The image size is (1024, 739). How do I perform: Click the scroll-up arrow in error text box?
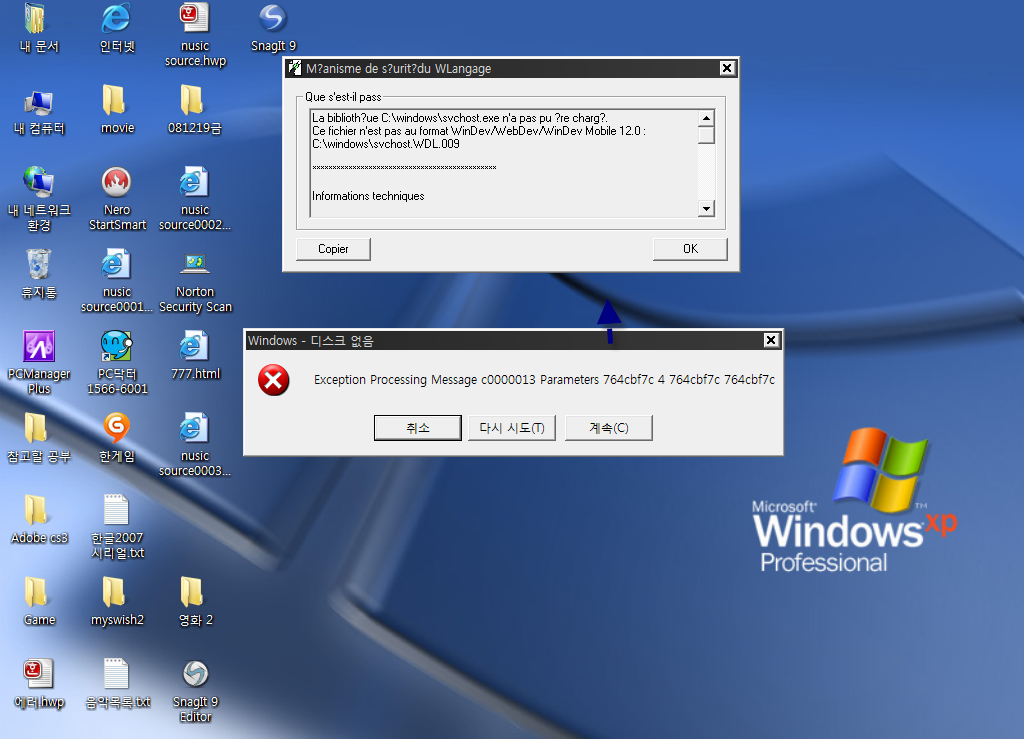point(706,118)
